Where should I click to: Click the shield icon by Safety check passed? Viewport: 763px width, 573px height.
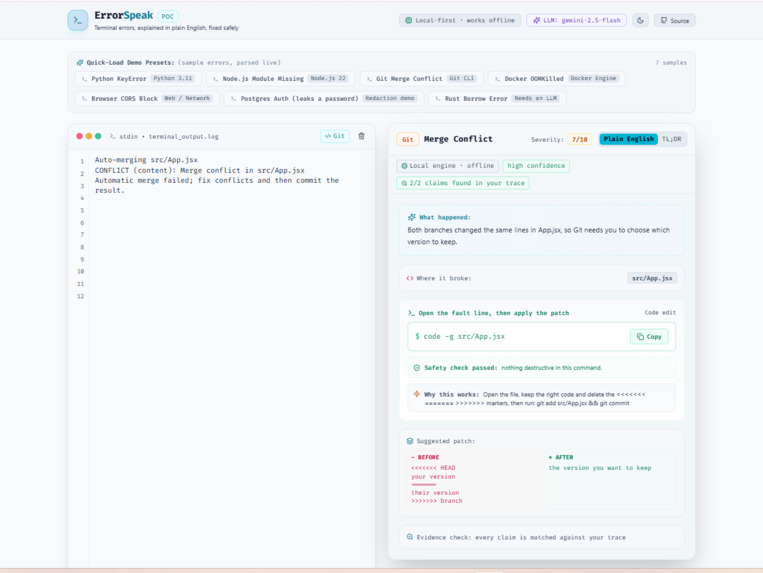pyautogui.click(x=417, y=368)
